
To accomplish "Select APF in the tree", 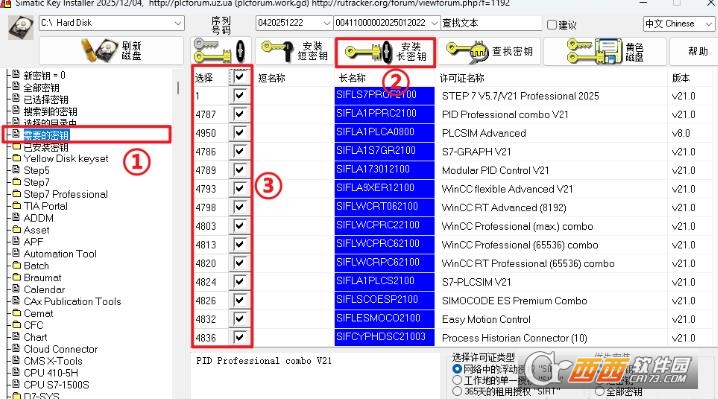I will (33, 241).
